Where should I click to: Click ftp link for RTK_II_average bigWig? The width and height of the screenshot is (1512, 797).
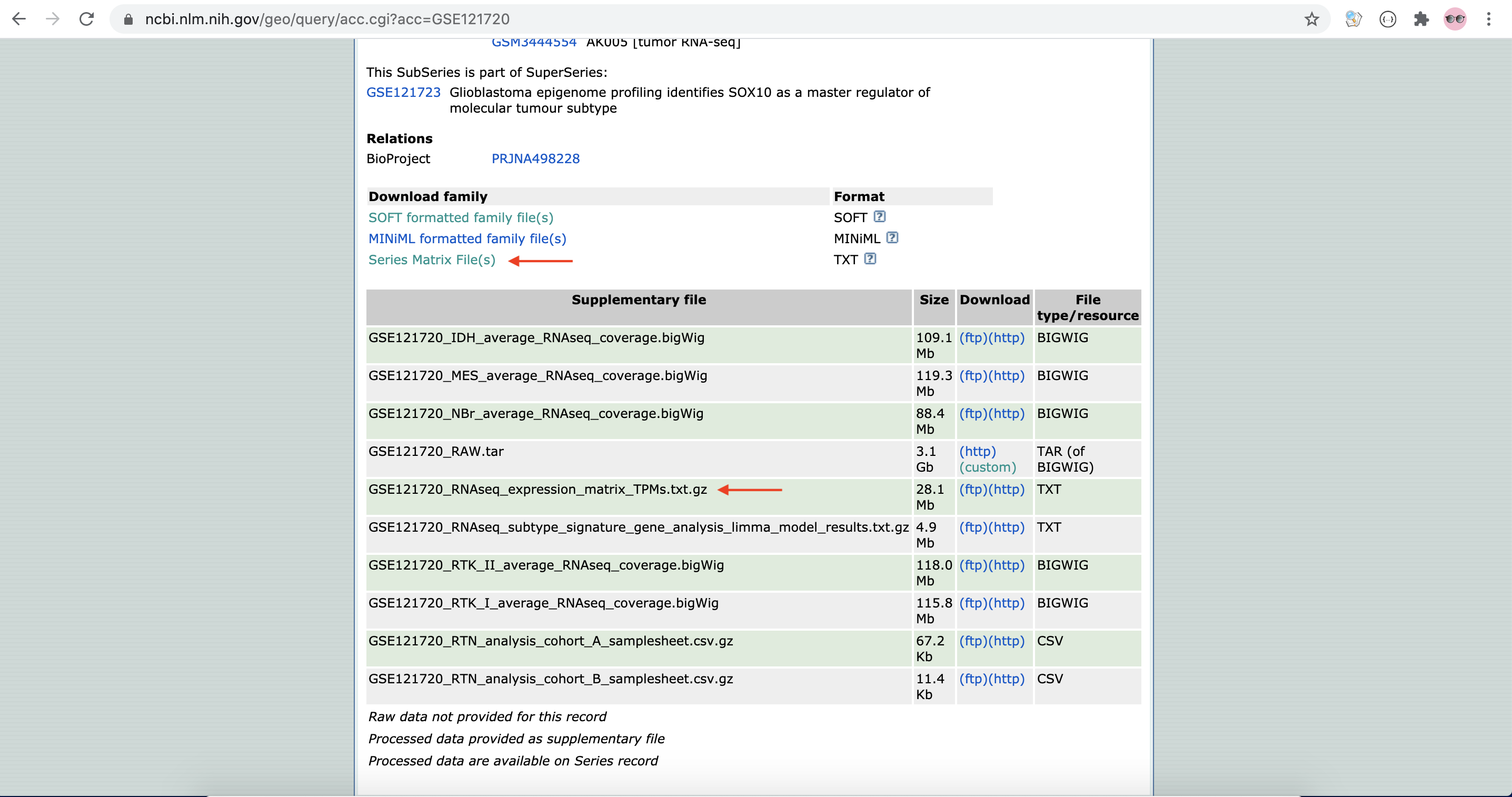tap(973, 565)
